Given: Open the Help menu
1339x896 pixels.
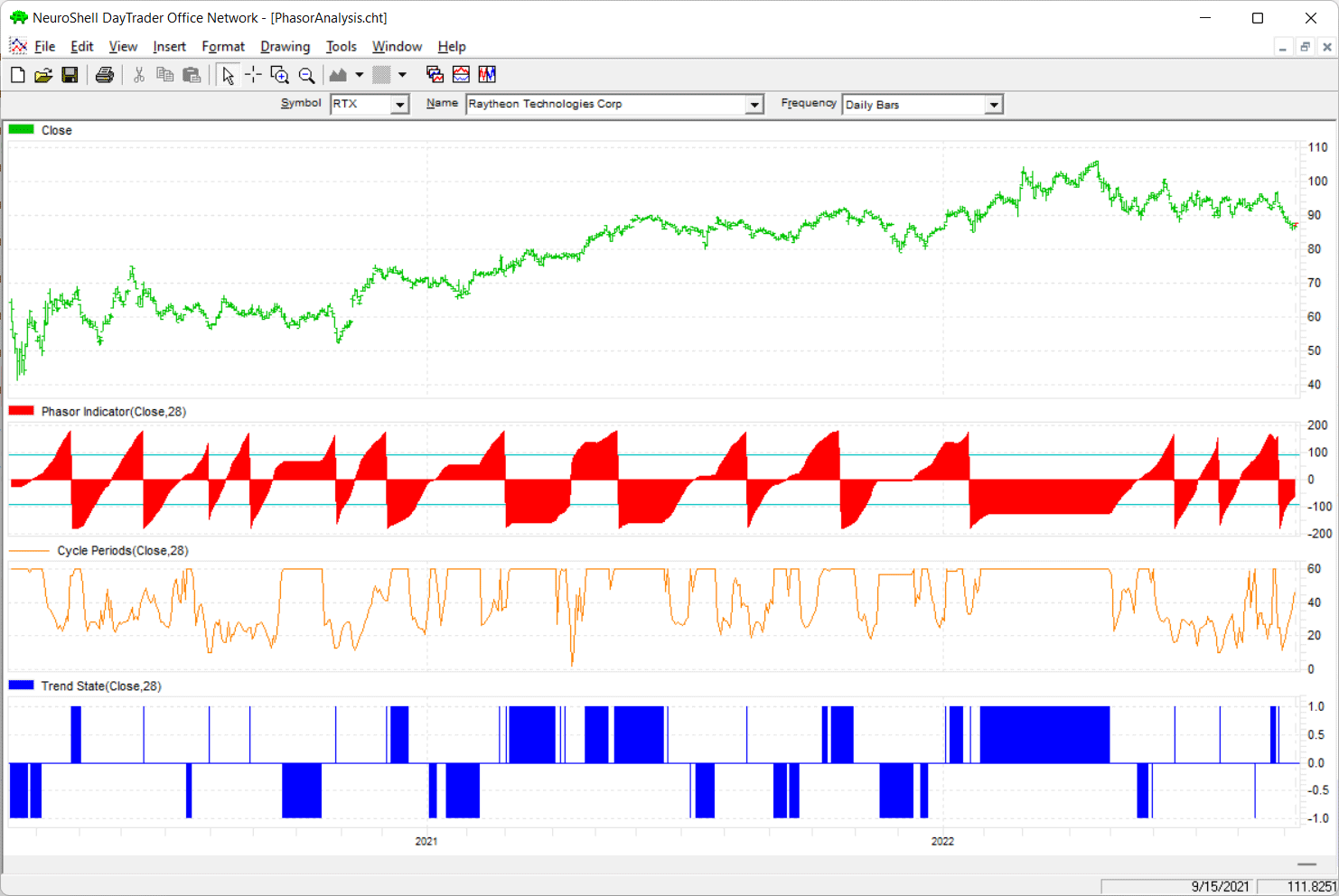Looking at the screenshot, I should [x=452, y=47].
